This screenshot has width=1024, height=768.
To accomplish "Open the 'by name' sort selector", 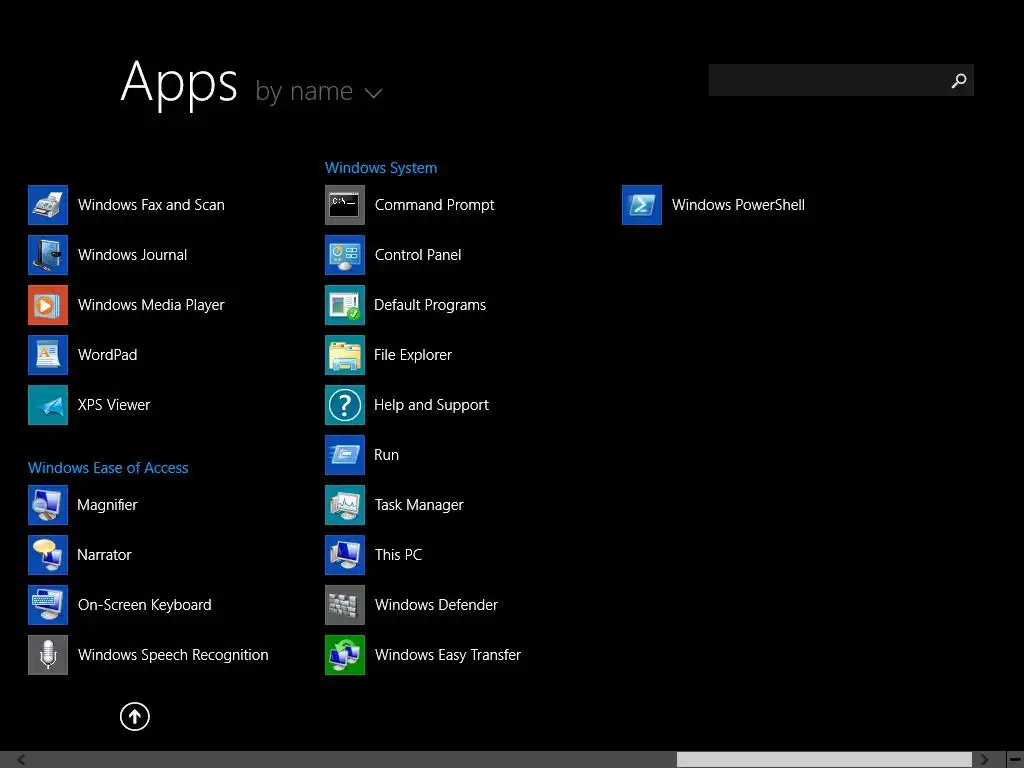I will click(x=319, y=91).
